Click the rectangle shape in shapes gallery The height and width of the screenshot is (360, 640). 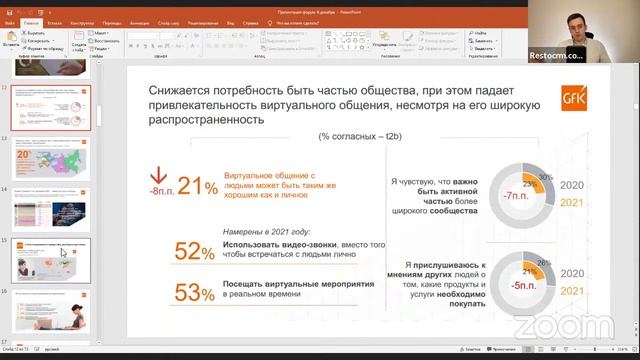pos(349,34)
